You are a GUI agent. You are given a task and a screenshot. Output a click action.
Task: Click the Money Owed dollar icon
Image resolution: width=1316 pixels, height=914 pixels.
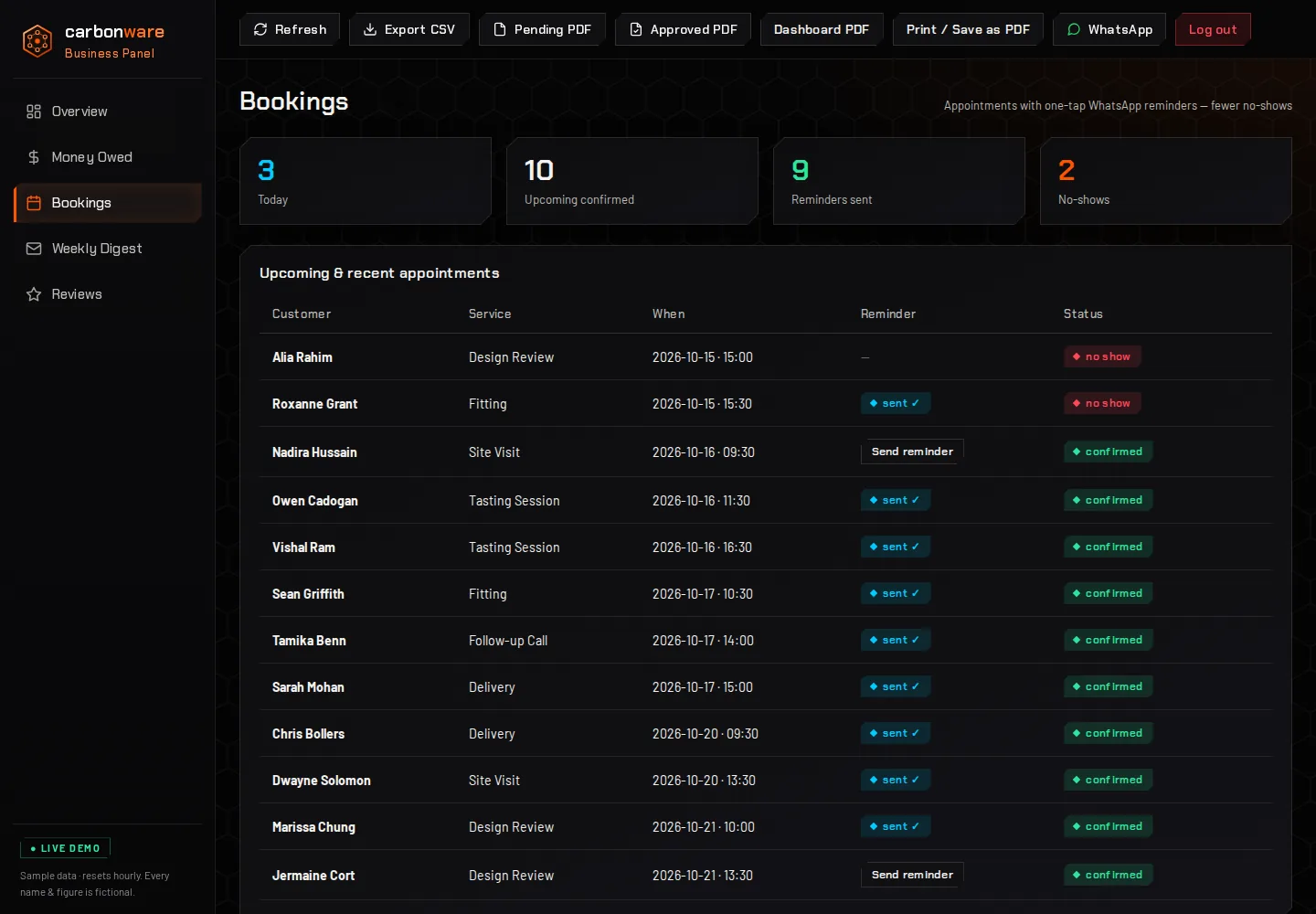[34, 157]
